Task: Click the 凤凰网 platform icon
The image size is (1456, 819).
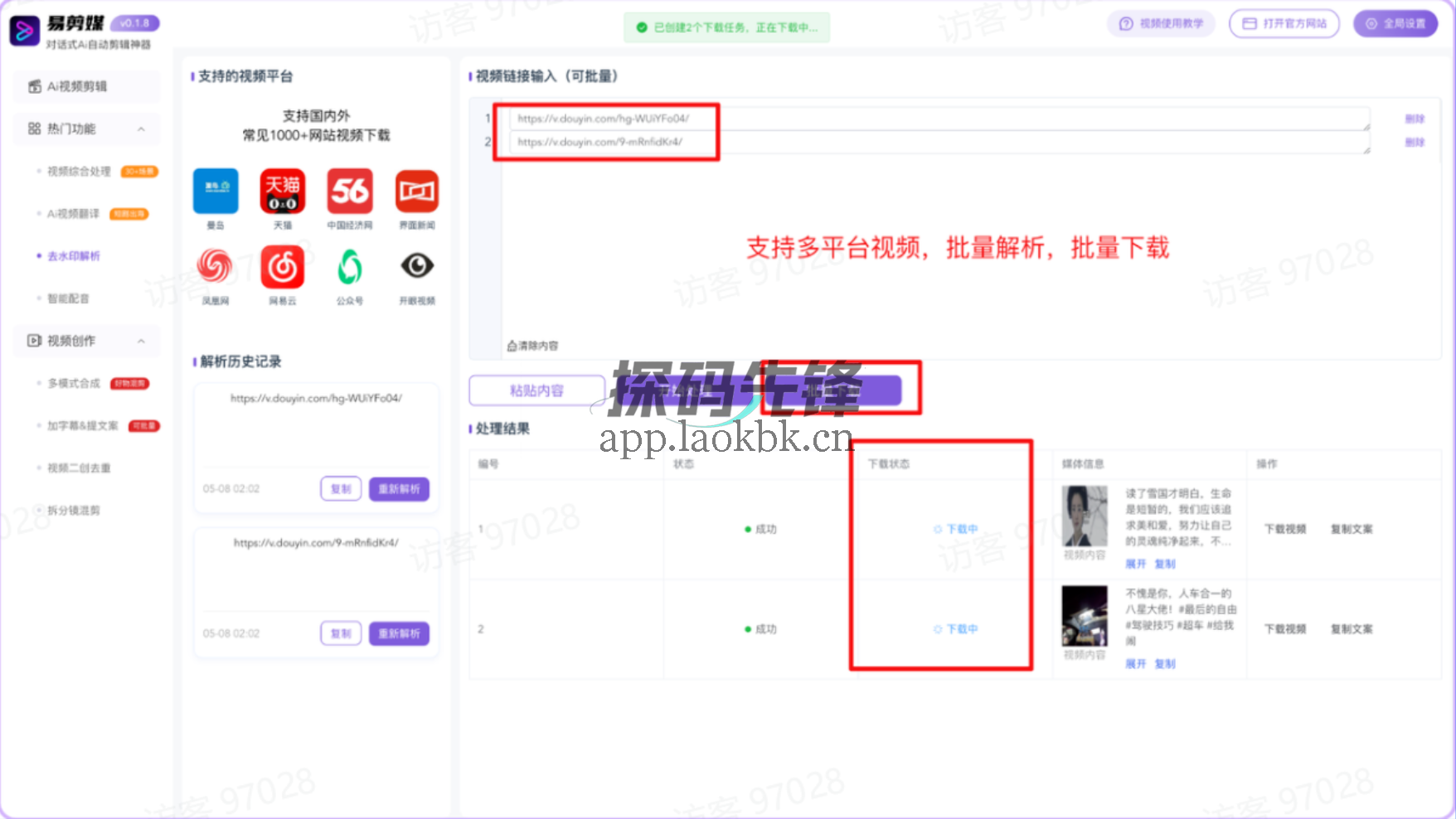Action: [x=215, y=267]
